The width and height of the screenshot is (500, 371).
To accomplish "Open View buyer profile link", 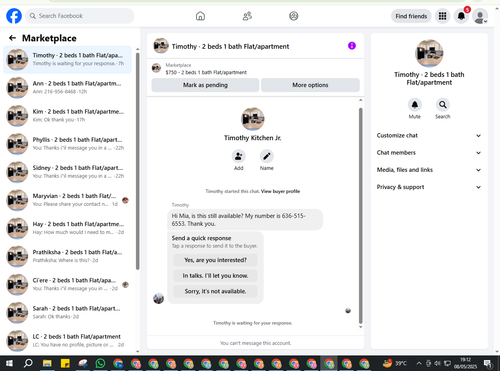I will point(280,191).
